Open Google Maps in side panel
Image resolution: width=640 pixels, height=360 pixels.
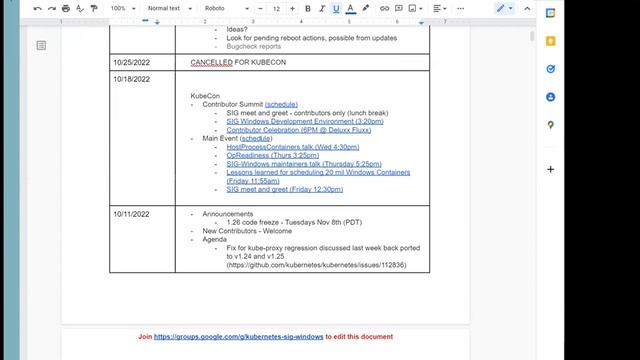551,125
